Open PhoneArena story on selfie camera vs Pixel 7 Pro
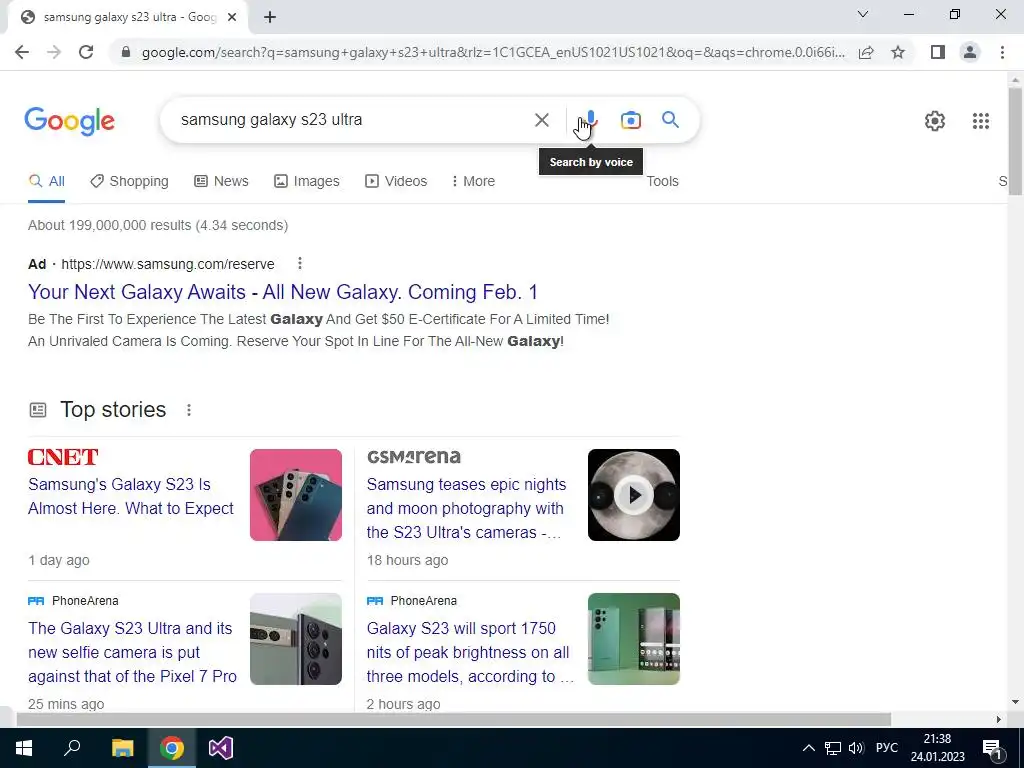Screen dimensions: 1024x768 [132, 652]
